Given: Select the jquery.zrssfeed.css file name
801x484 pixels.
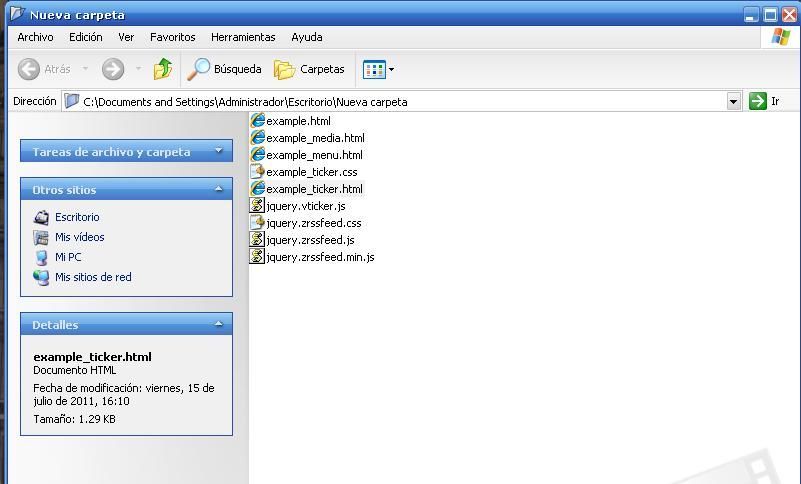Looking at the screenshot, I should (x=314, y=223).
